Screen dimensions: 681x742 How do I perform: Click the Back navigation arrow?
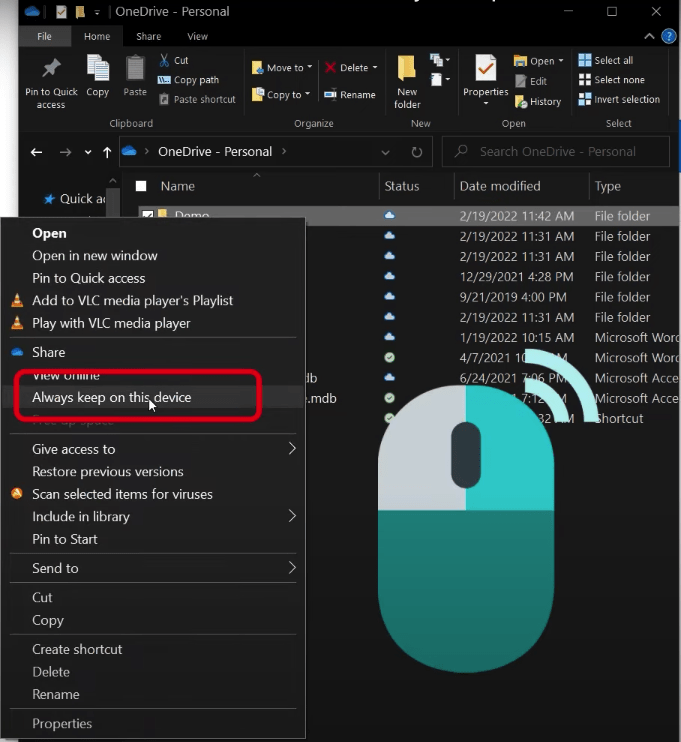coord(36,152)
